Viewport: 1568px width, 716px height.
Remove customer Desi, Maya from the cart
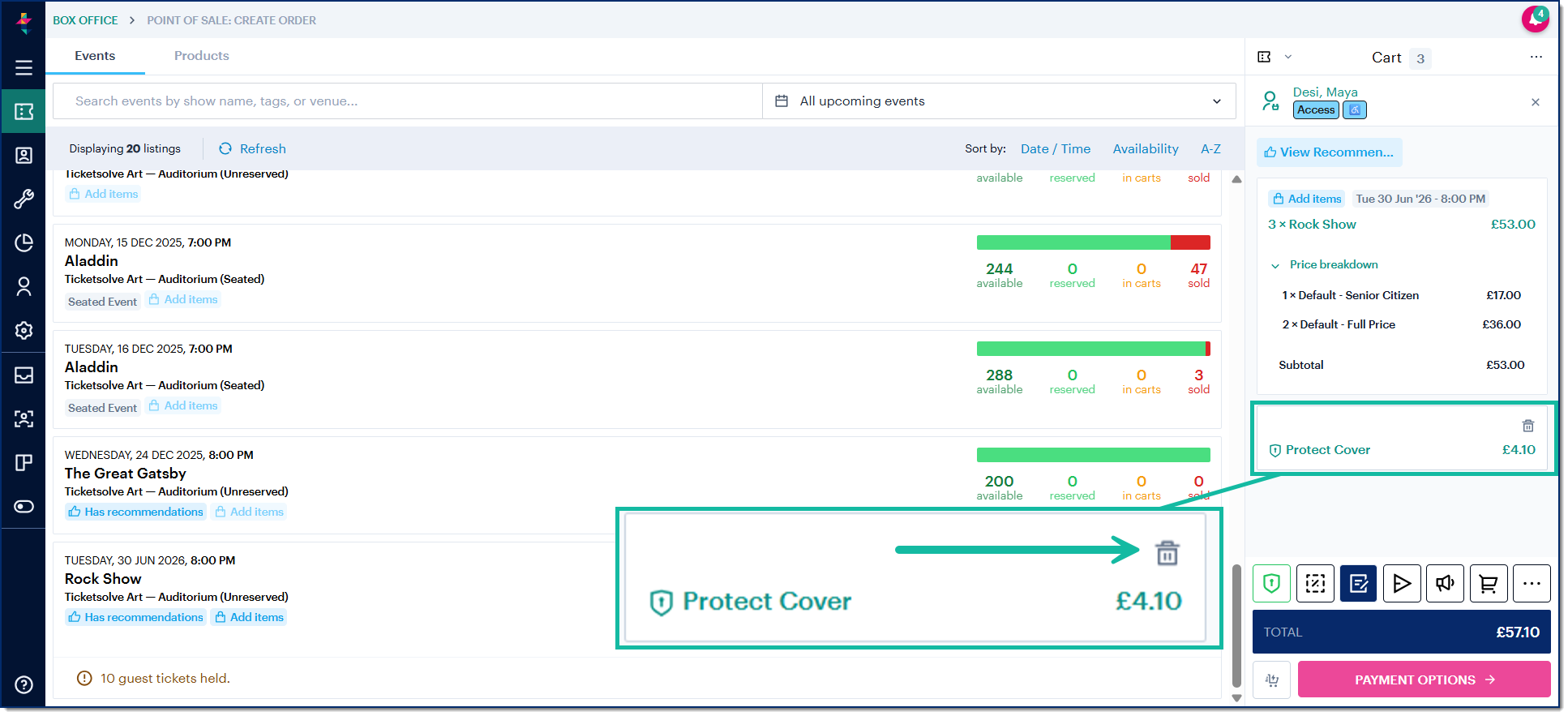(x=1535, y=102)
